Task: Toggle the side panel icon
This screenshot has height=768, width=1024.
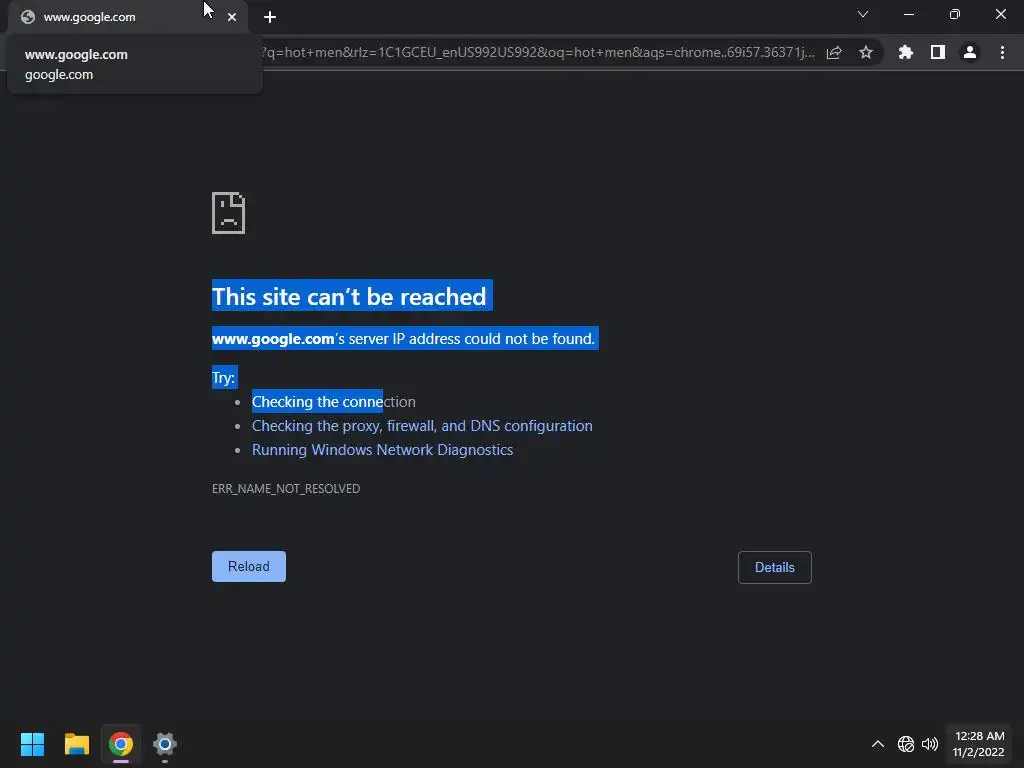Action: click(938, 52)
